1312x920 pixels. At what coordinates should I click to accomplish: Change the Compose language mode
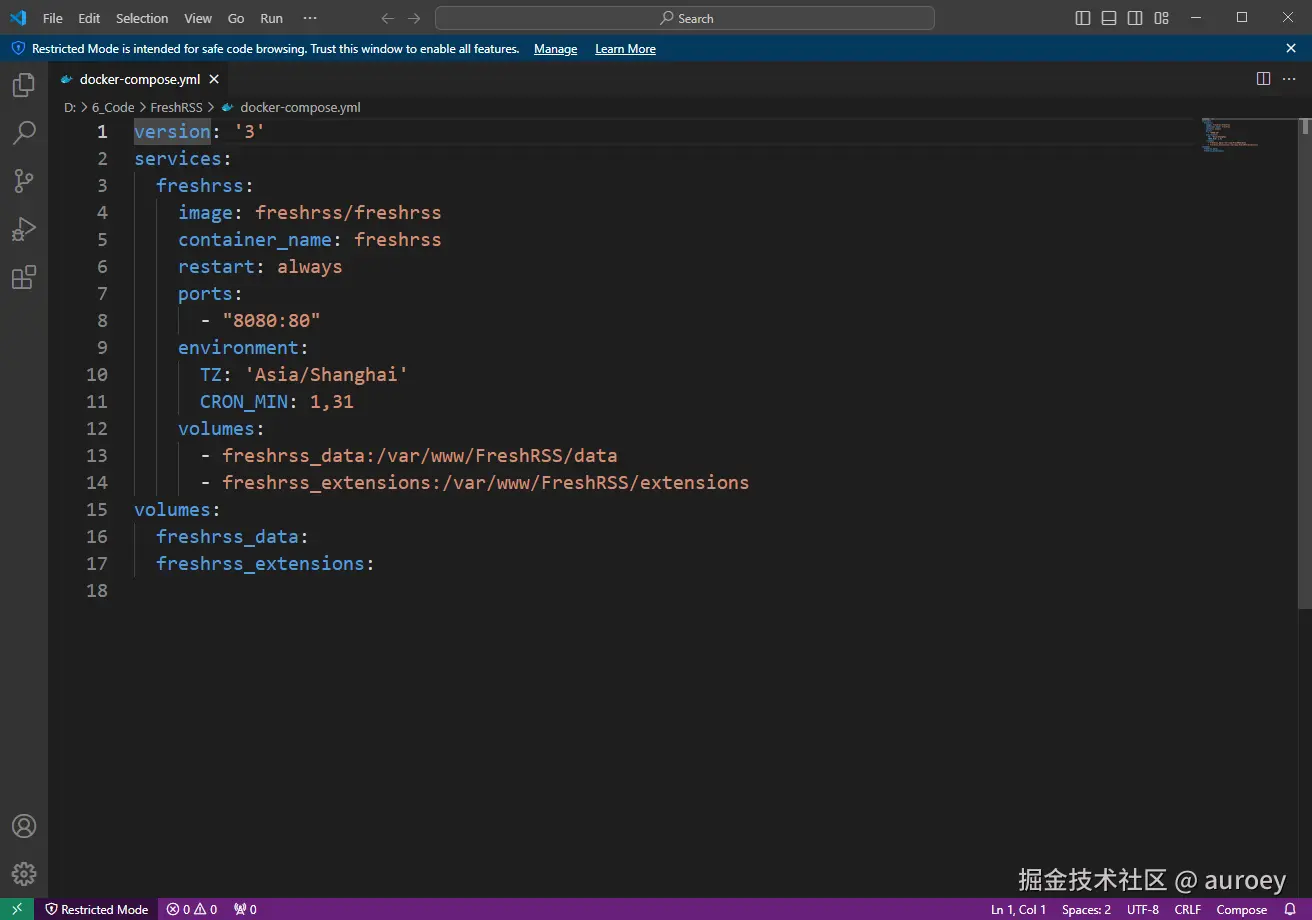(1242, 909)
